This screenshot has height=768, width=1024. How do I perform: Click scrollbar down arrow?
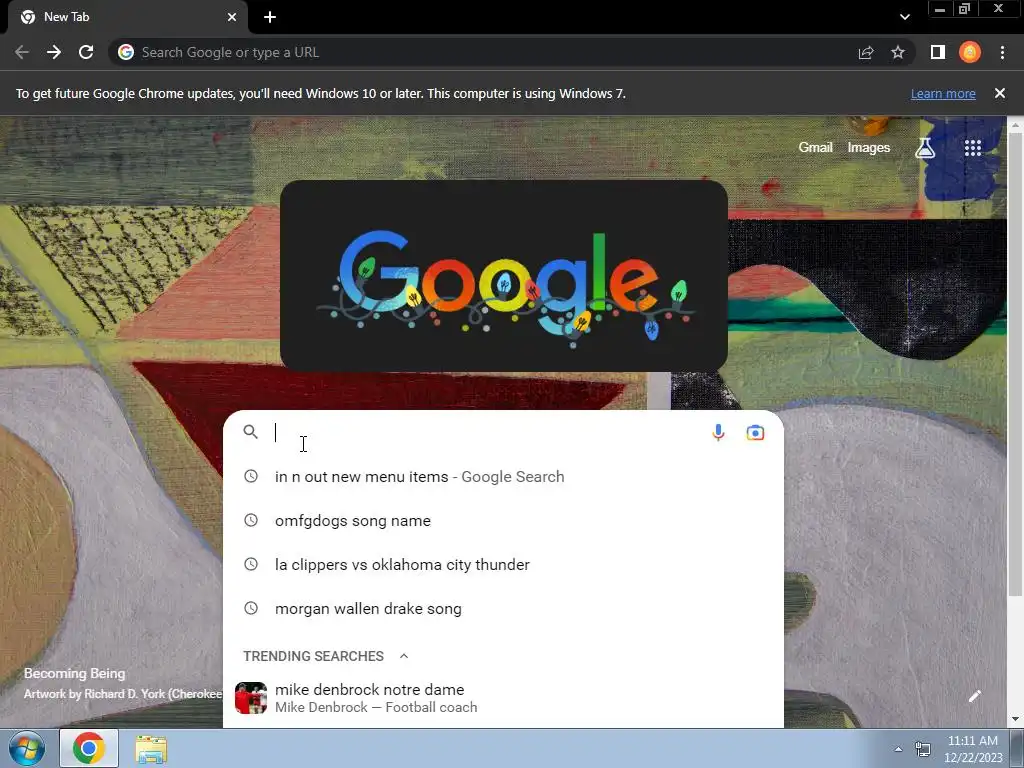[x=1015, y=720]
